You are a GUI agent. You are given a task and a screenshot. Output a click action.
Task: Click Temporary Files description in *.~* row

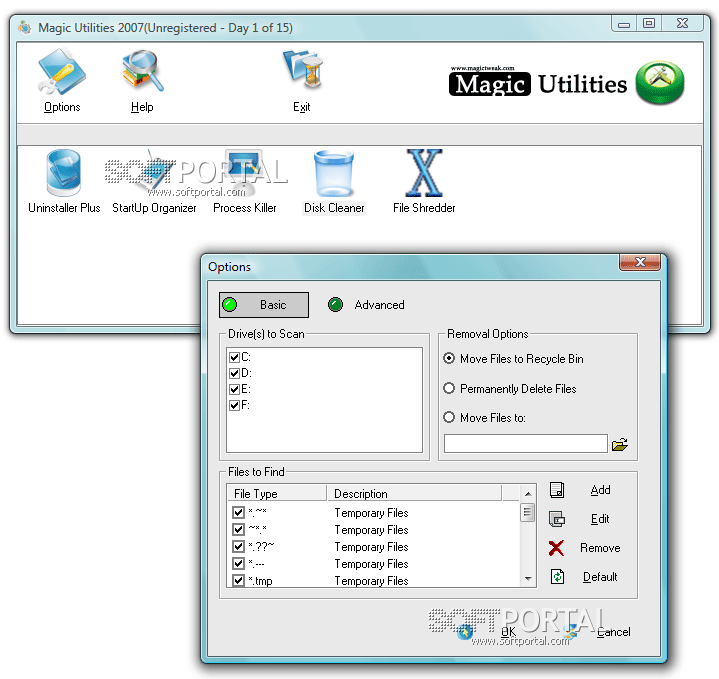click(x=371, y=513)
